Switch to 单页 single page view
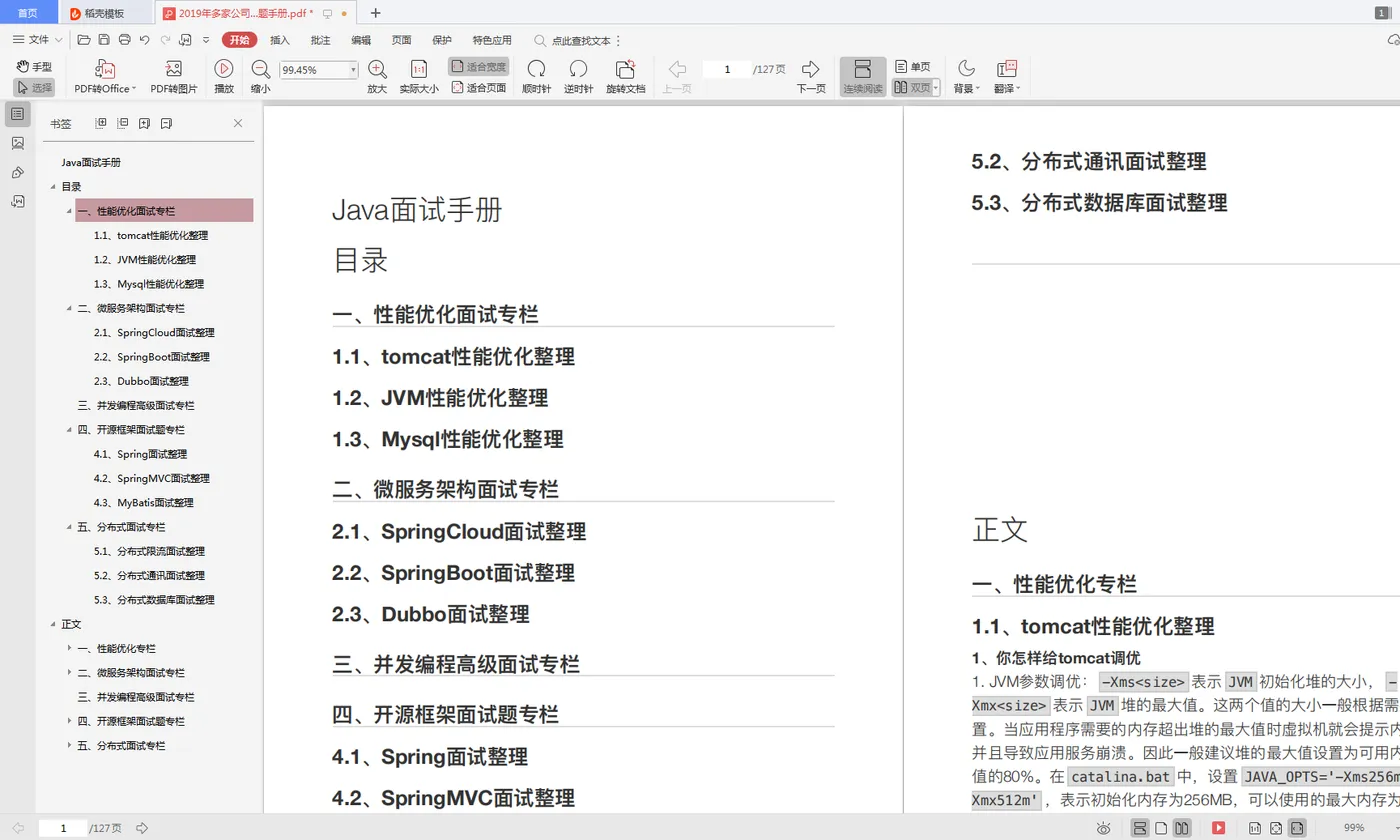The width and height of the screenshot is (1400, 840). tap(912, 67)
